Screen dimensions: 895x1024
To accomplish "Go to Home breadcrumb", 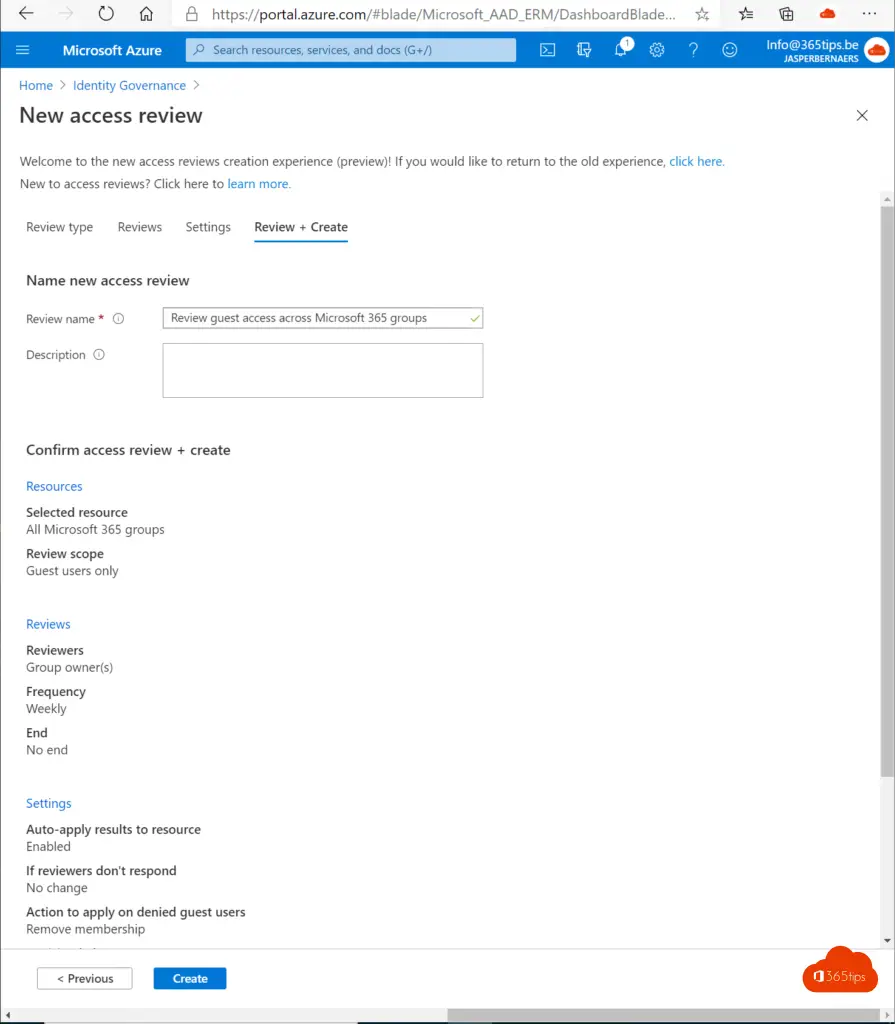I will coord(36,86).
